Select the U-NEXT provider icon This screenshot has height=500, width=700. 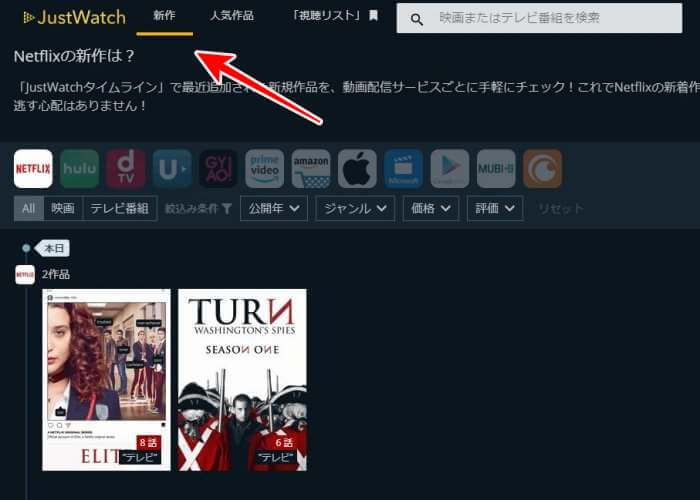[172, 169]
